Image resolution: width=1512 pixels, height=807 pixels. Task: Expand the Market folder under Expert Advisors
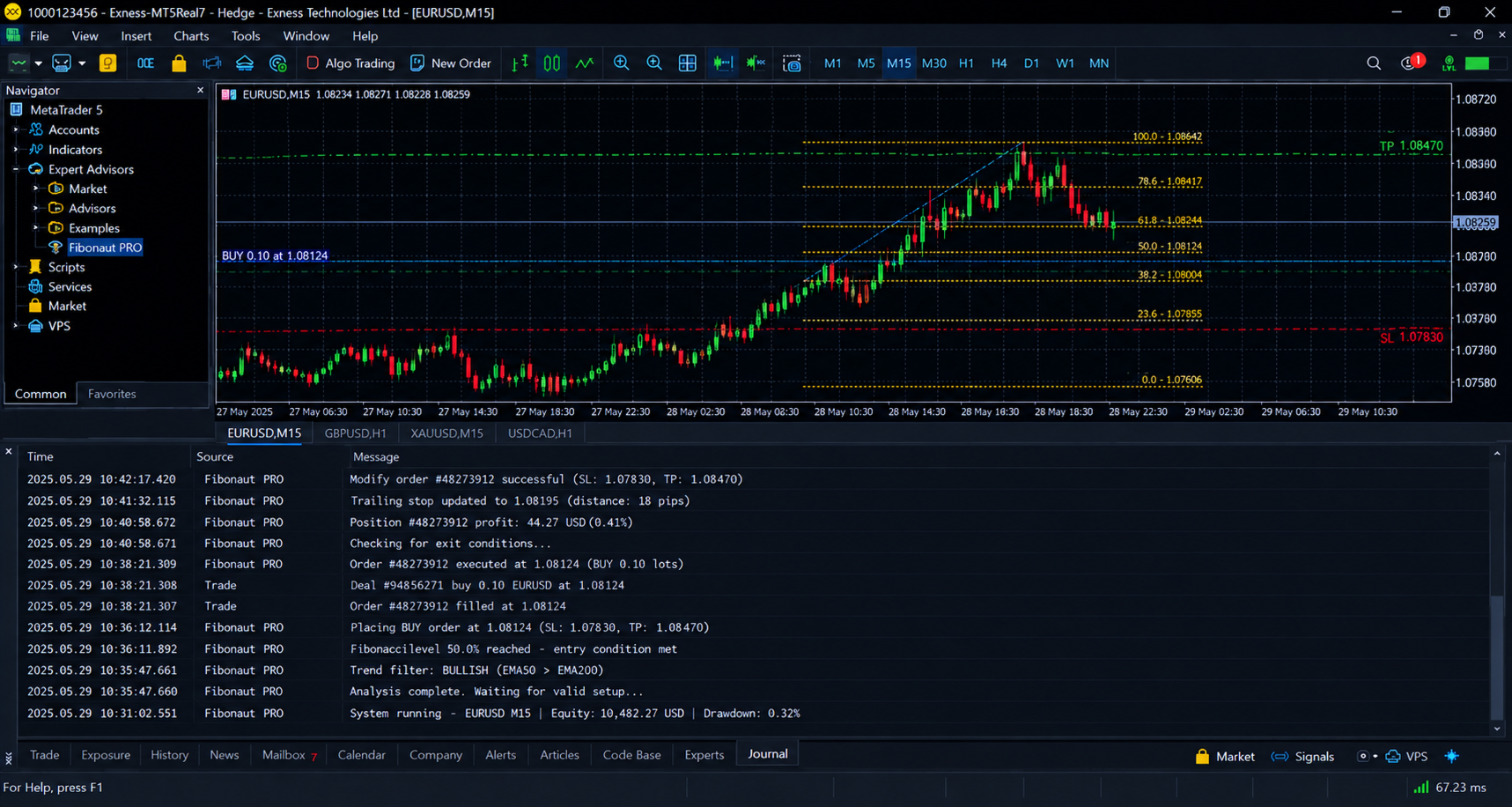click(36, 189)
